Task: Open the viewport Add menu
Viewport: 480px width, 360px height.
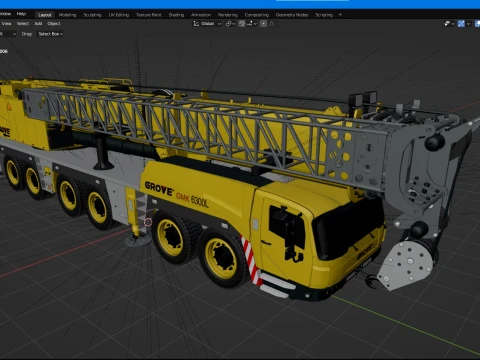Action: click(38, 24)
